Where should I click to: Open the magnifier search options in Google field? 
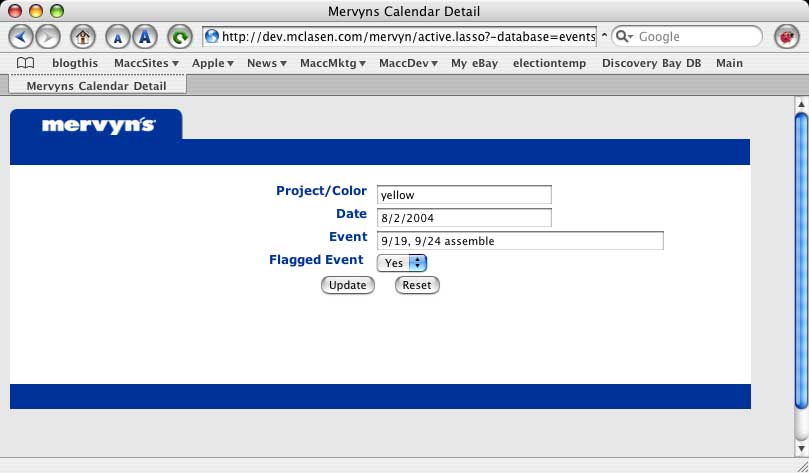(x=624, y=36)
